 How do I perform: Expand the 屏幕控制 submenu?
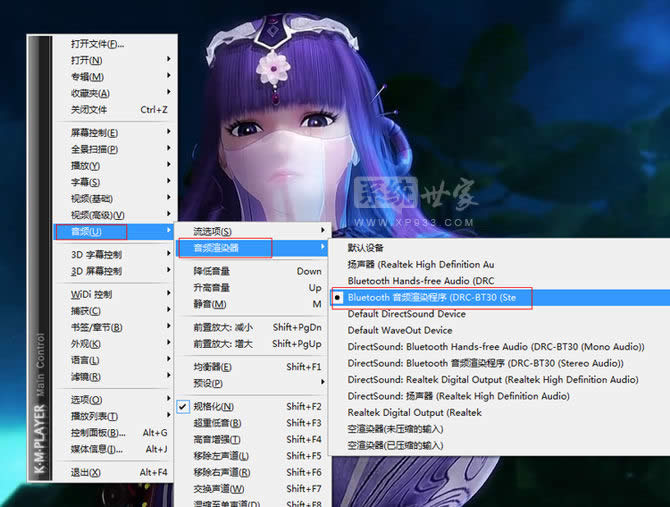point(95,133)
